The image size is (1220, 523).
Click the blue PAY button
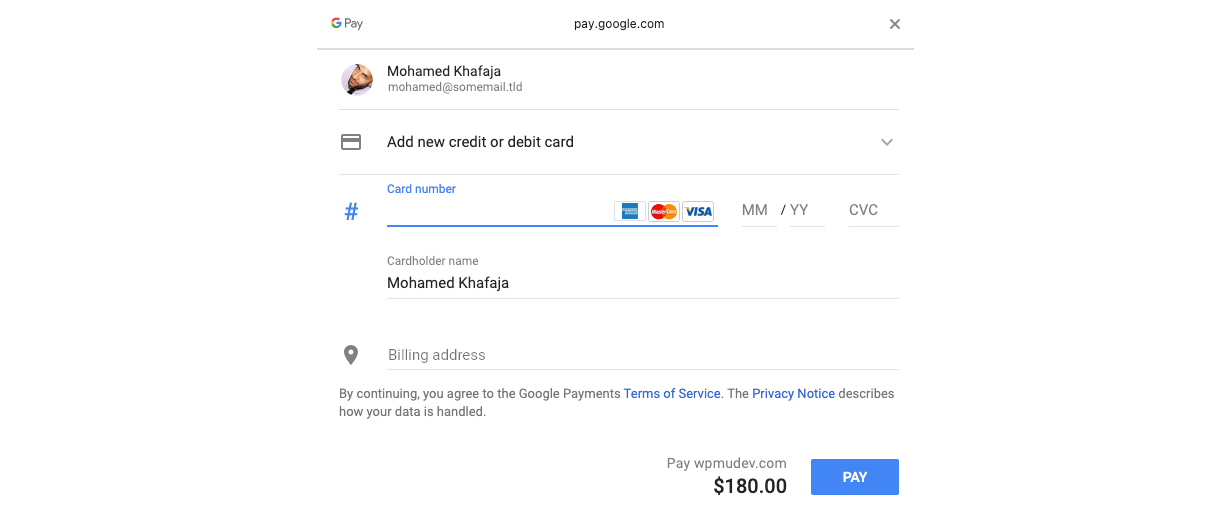click(x=855, y=477)
